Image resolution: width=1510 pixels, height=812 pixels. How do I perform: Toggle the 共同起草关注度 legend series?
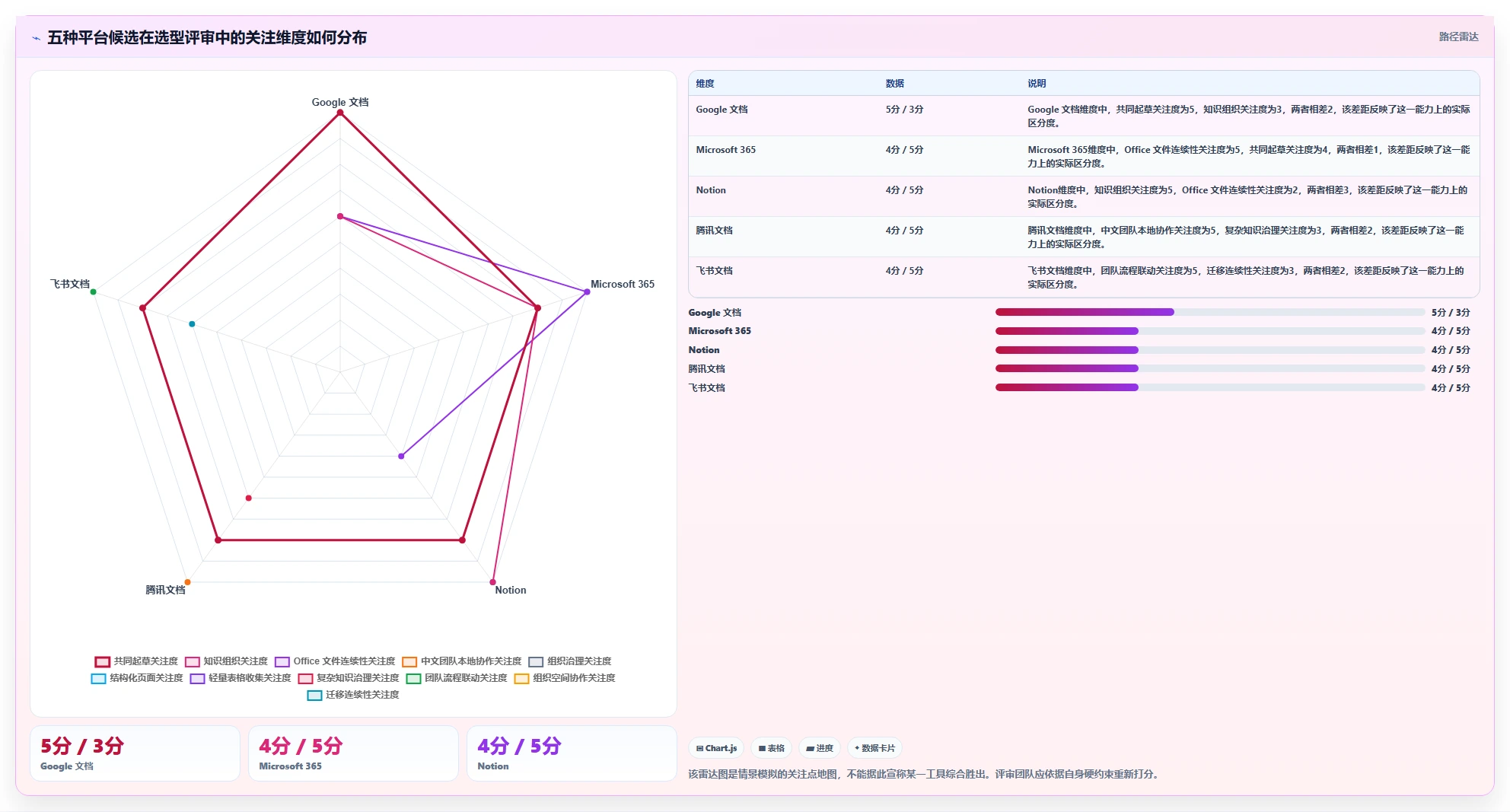[x=136, y=661]
